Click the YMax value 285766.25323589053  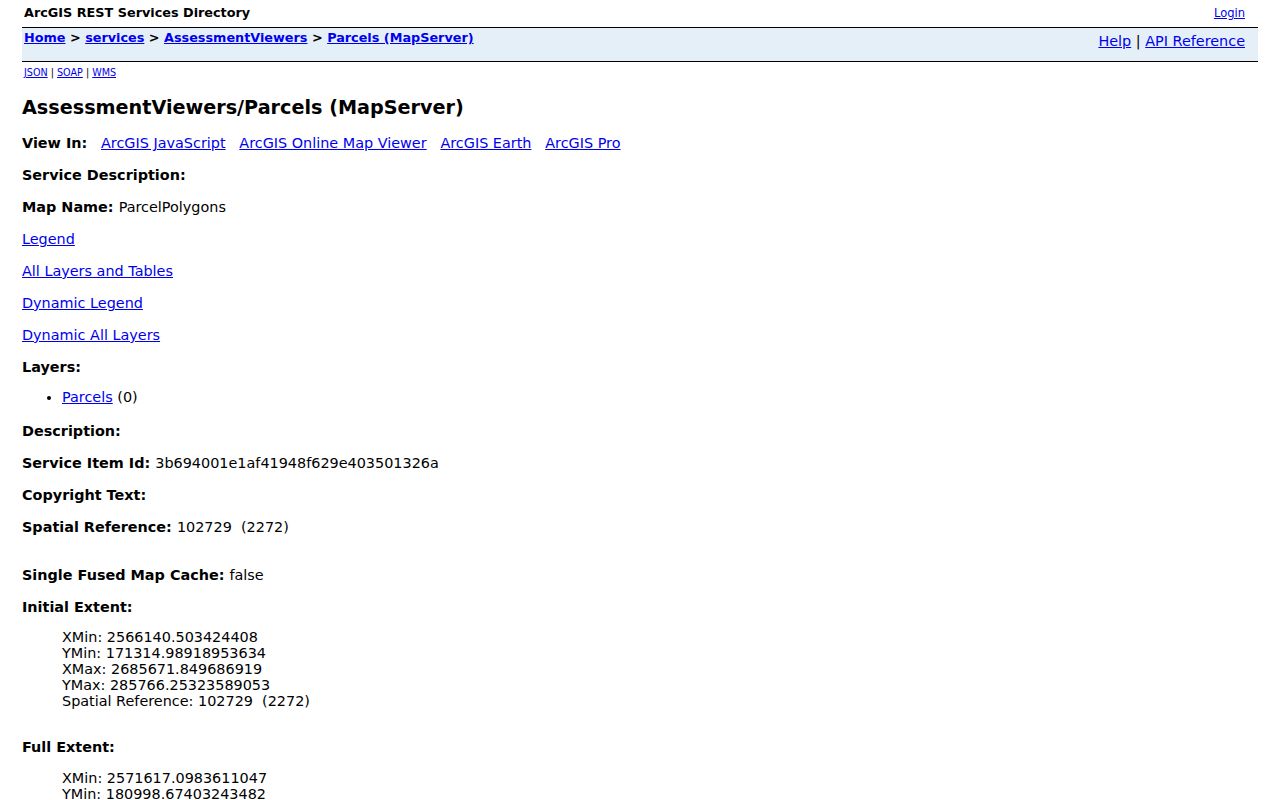(190, 685)
